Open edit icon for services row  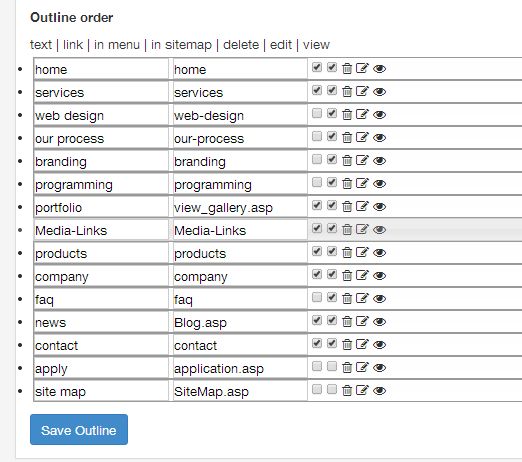362,91
